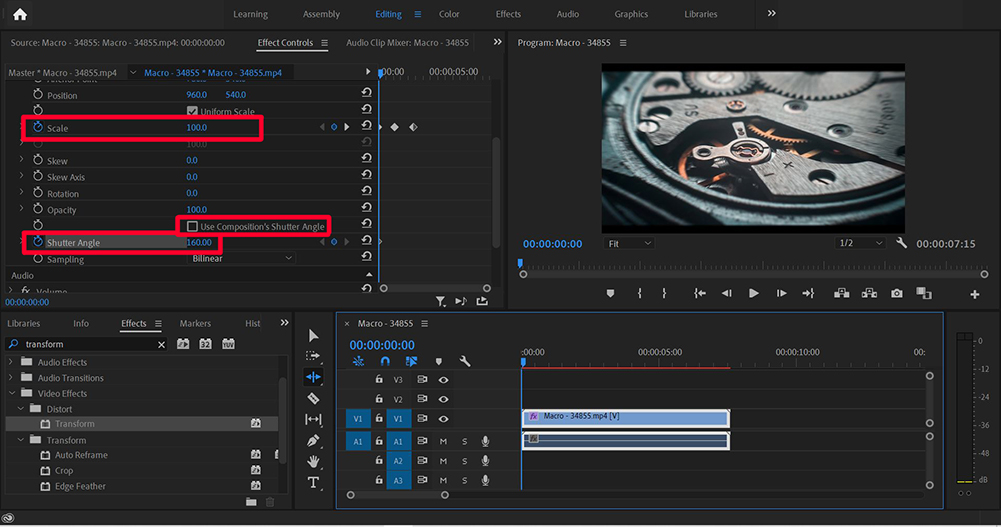This screenshot has width=1001, height=527.
Task: Select the Razor tool in the tools panel
Action: 313,398
